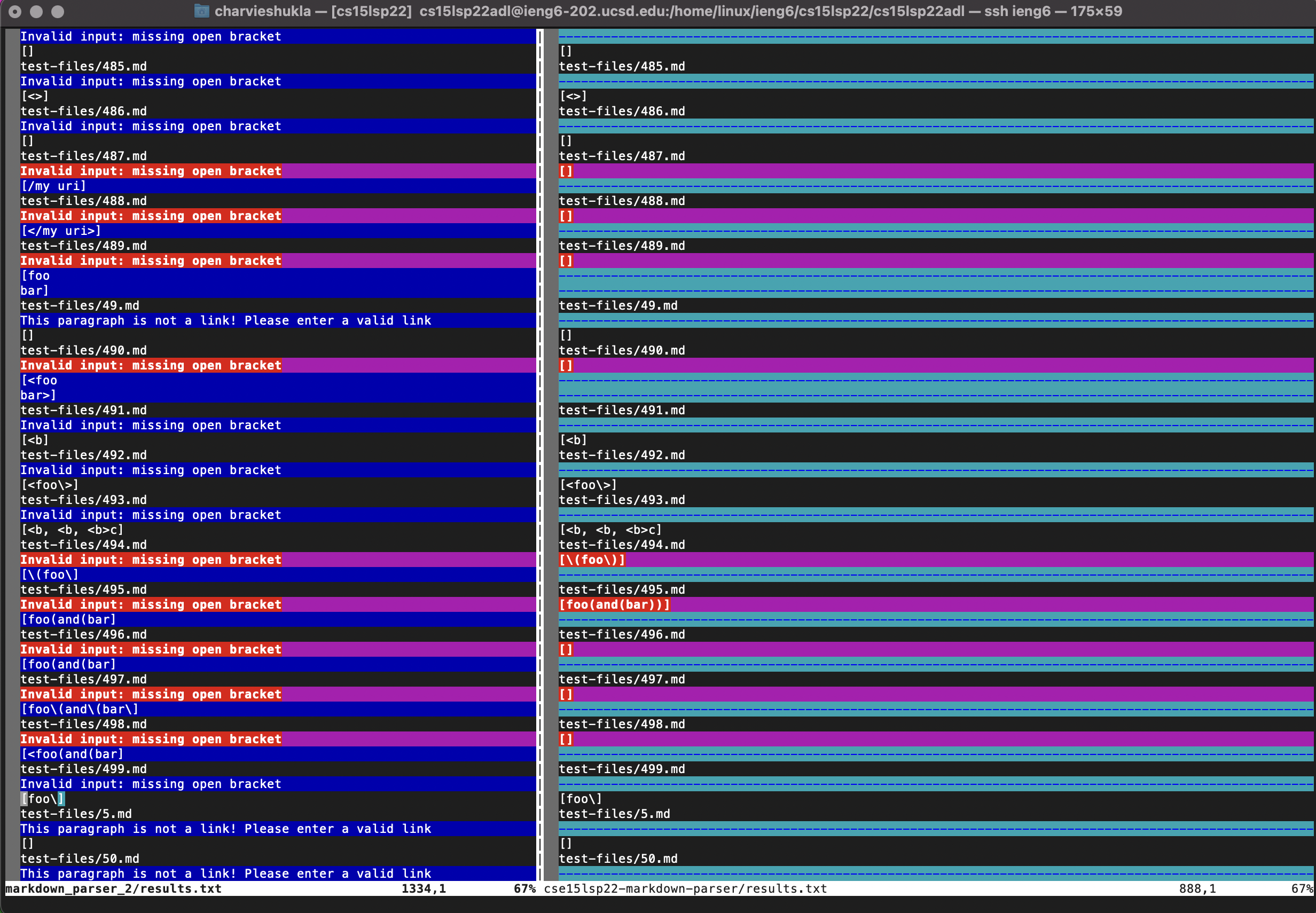Click the gray minimize window button
This screenshot has height=913, width=1316.
[37, 11]
